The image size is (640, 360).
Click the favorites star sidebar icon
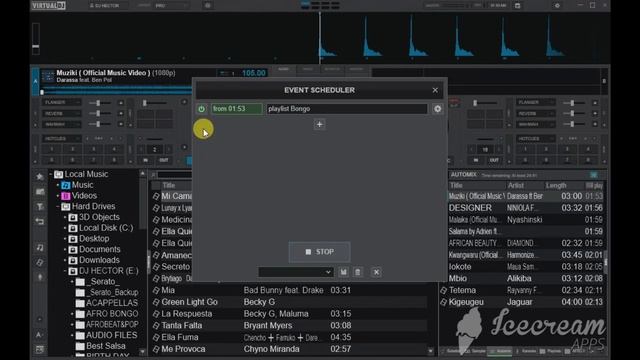[x=40, y=177]
